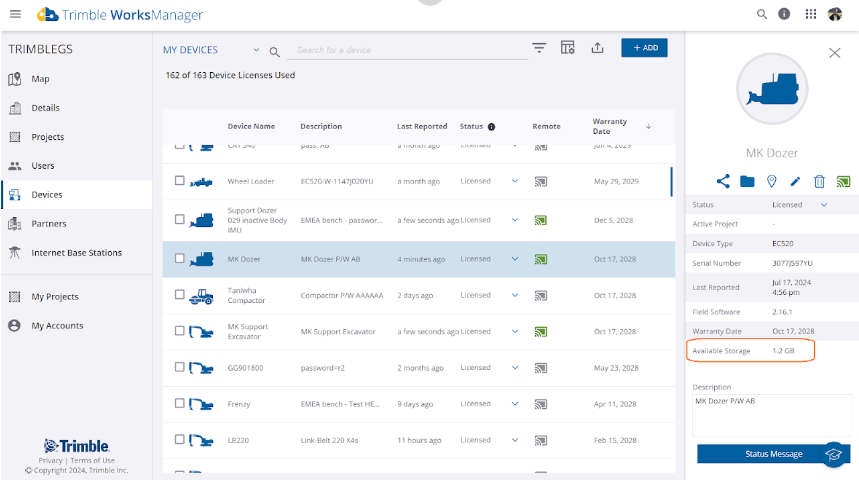
Task: Open Projects in the left sidebar
Action: point(47,137)
